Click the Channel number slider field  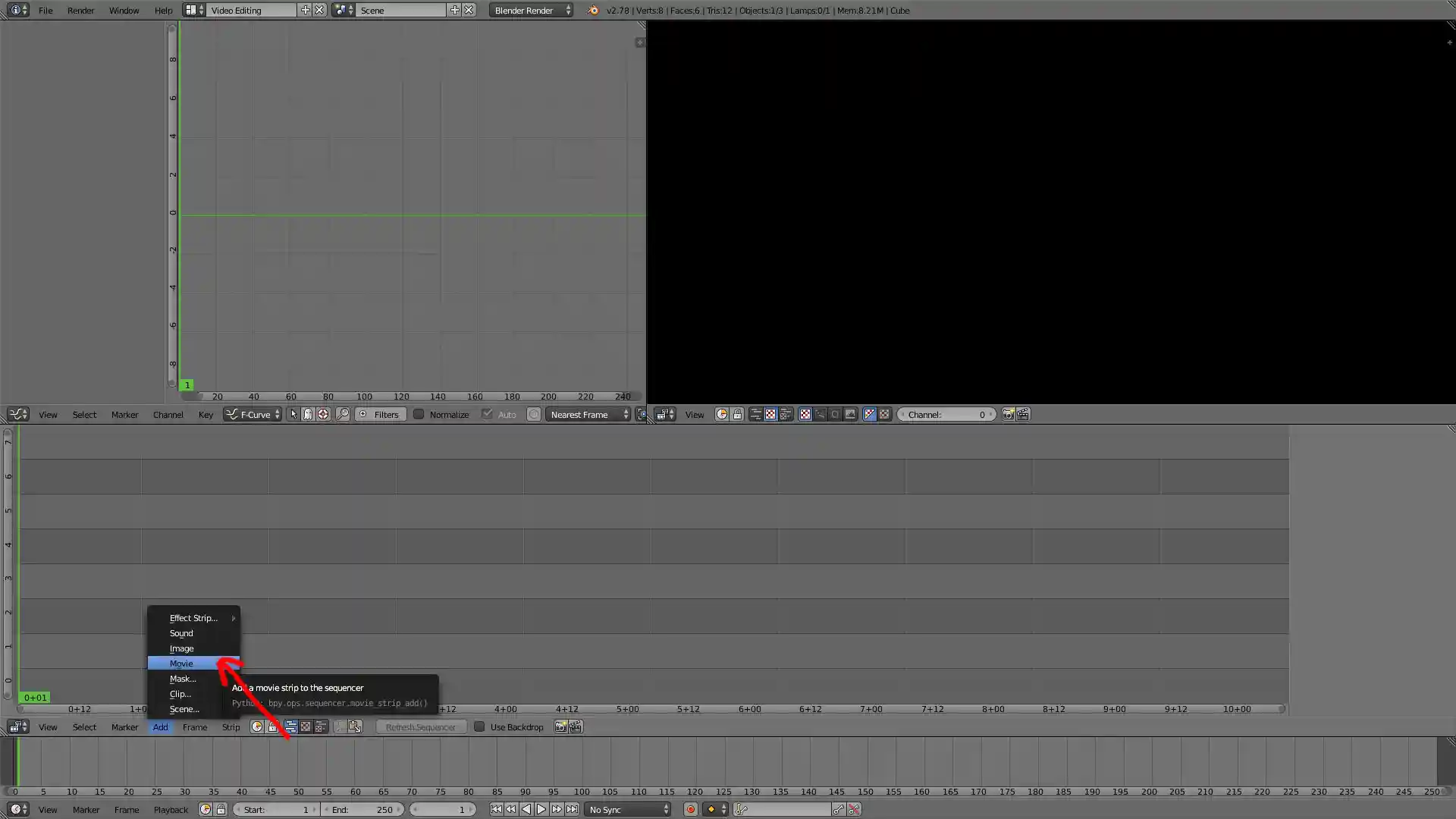(946, 414)
